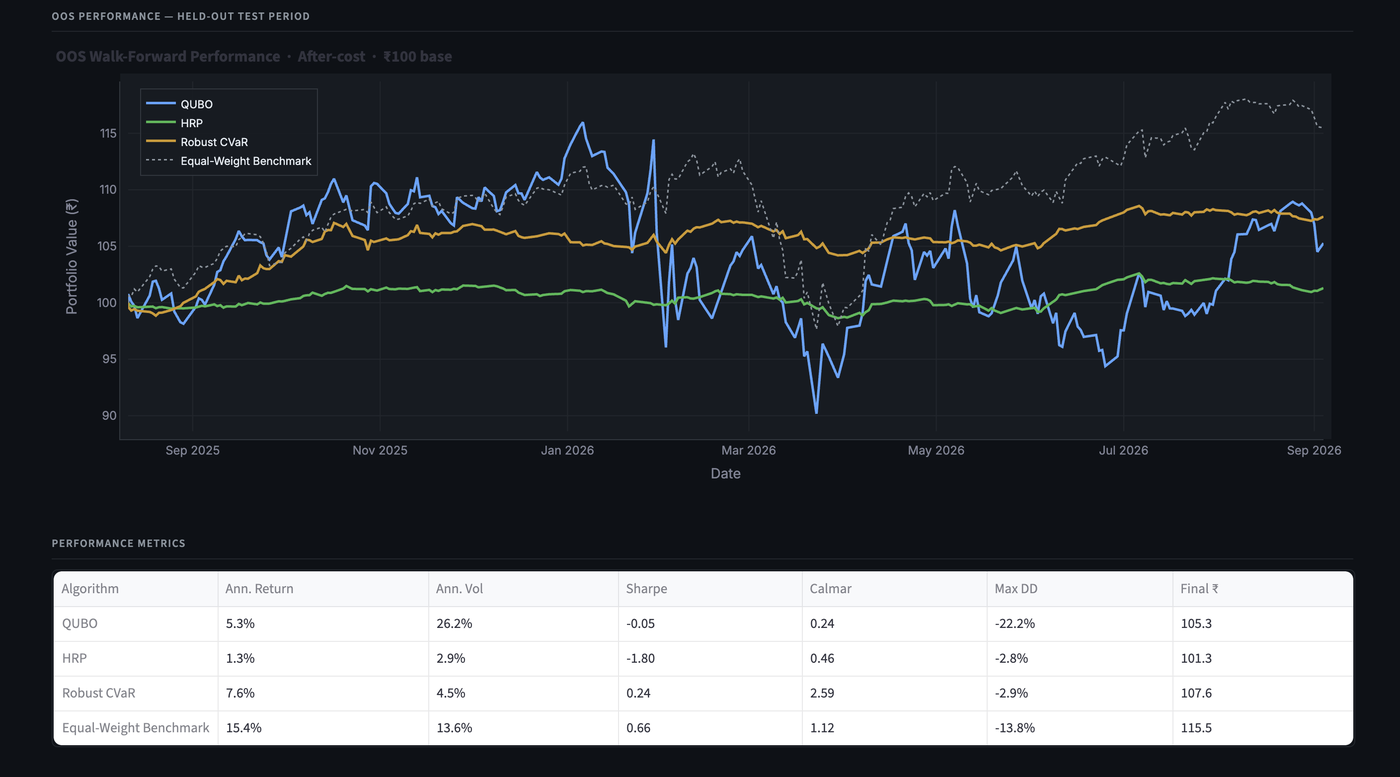Click the Nov 2025 x-axis label
The width and height of the screenshot is (1400, 777).
380,450
